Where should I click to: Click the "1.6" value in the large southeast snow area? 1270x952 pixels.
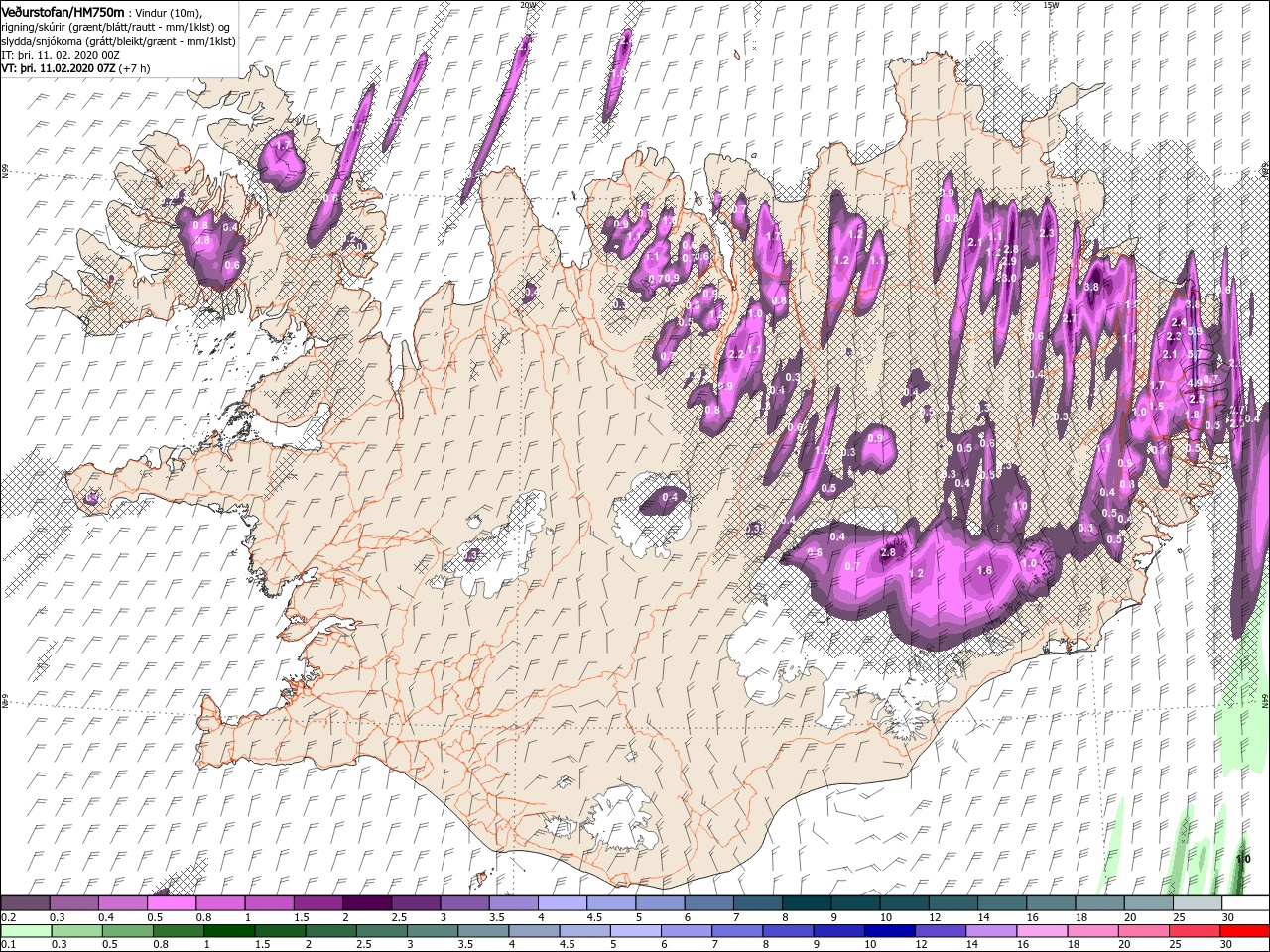(984, 571)
